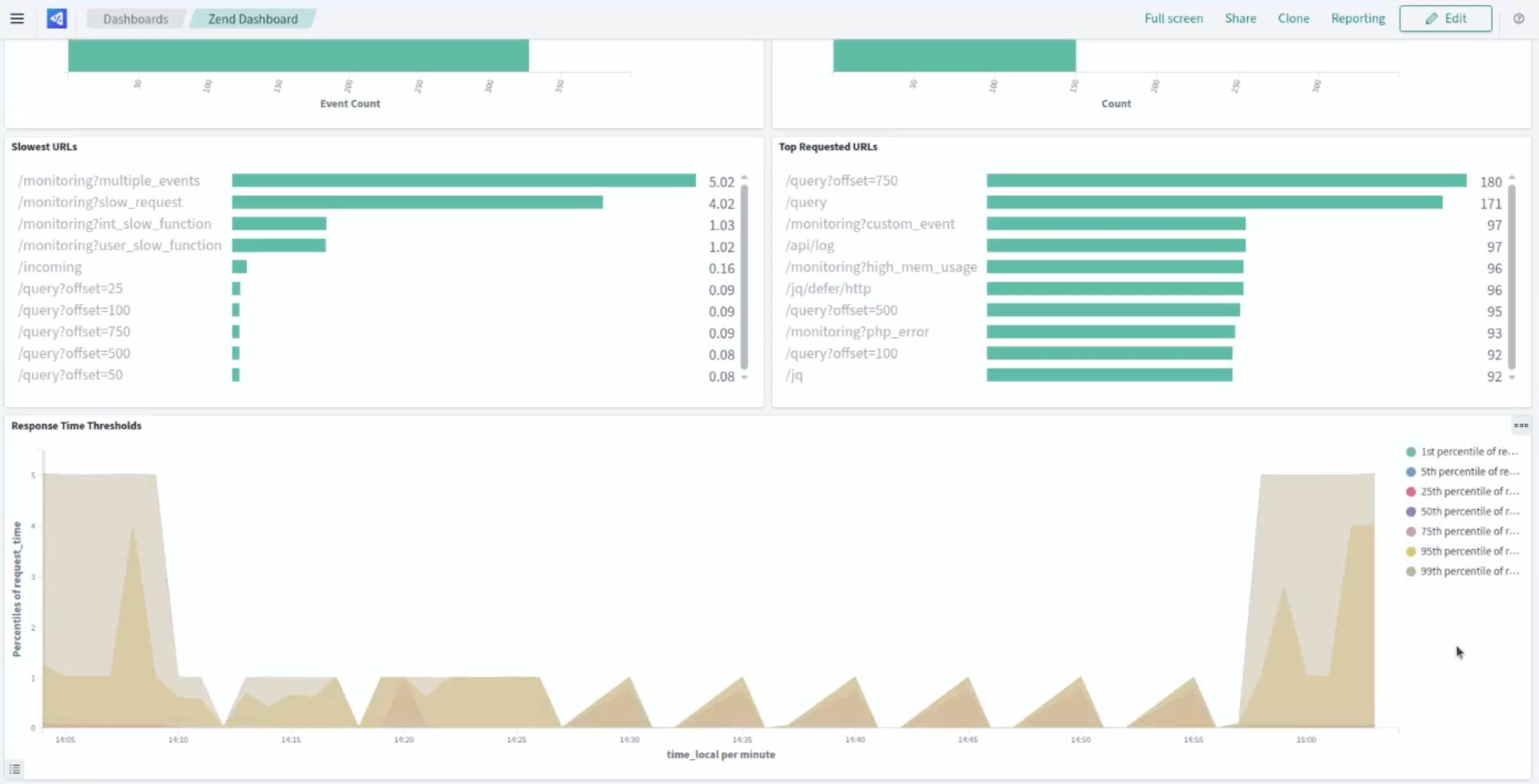Click the pencil Edit button
The height and width of the screenshot is (784, 1539).
coord(1445,18)
